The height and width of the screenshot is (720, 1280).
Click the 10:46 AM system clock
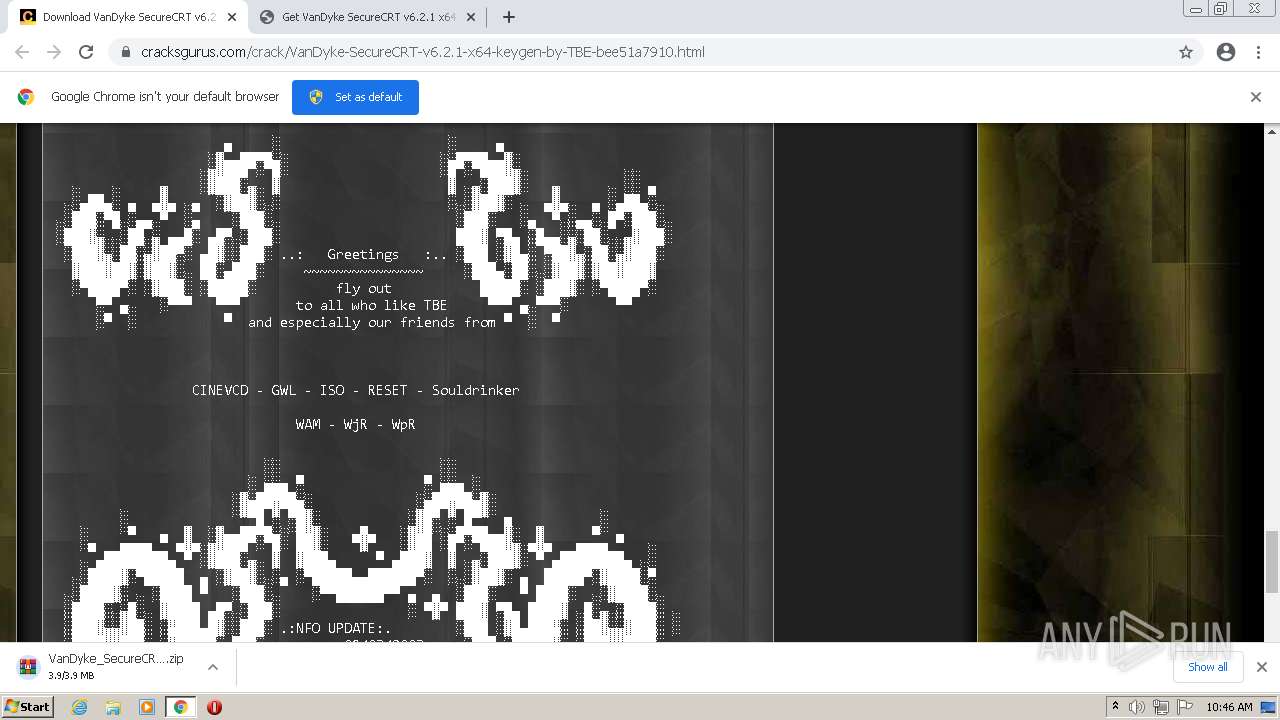(1229, 707)
